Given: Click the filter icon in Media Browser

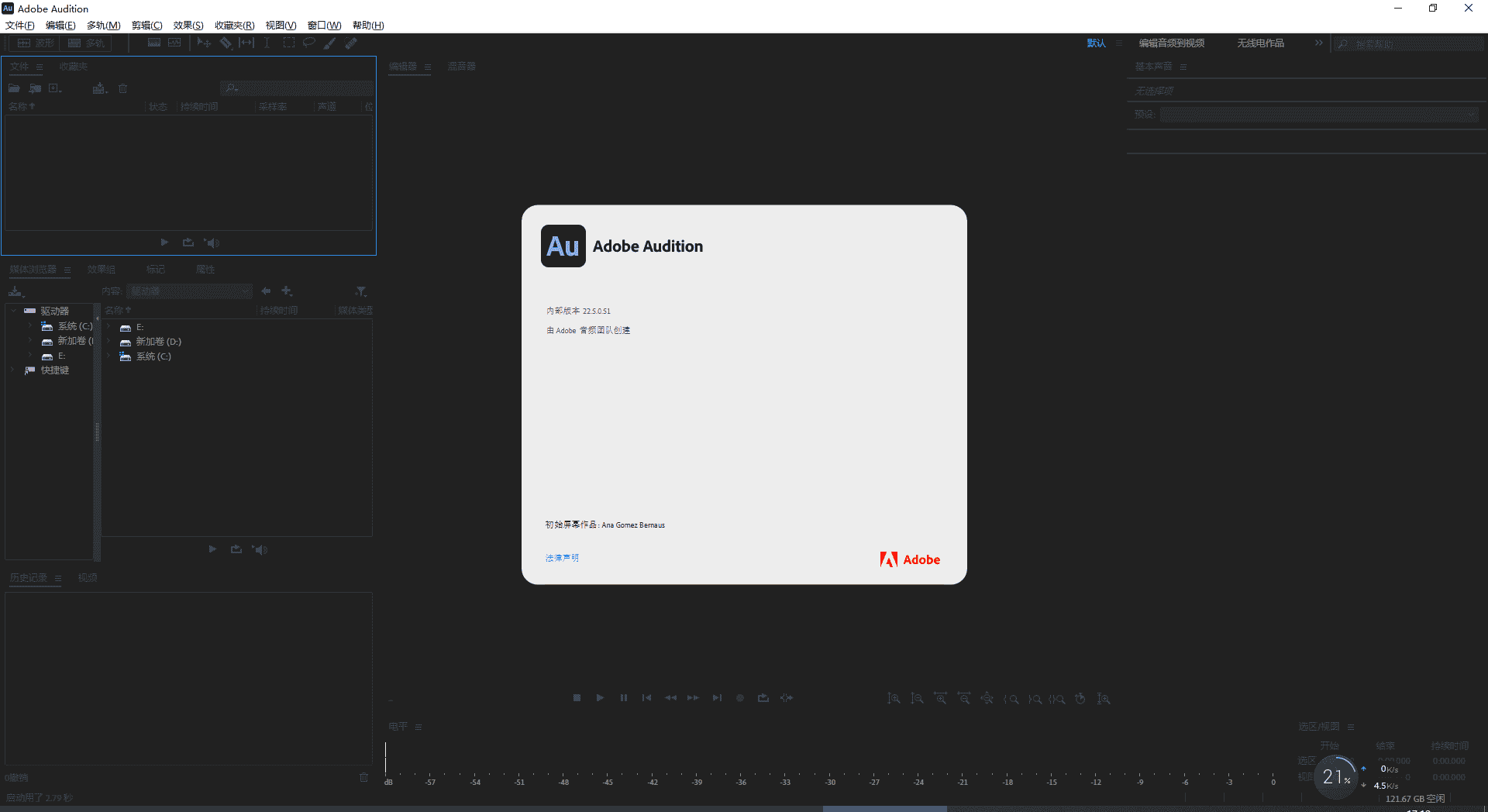Looking at the screenshot, I should pos(361,291).
